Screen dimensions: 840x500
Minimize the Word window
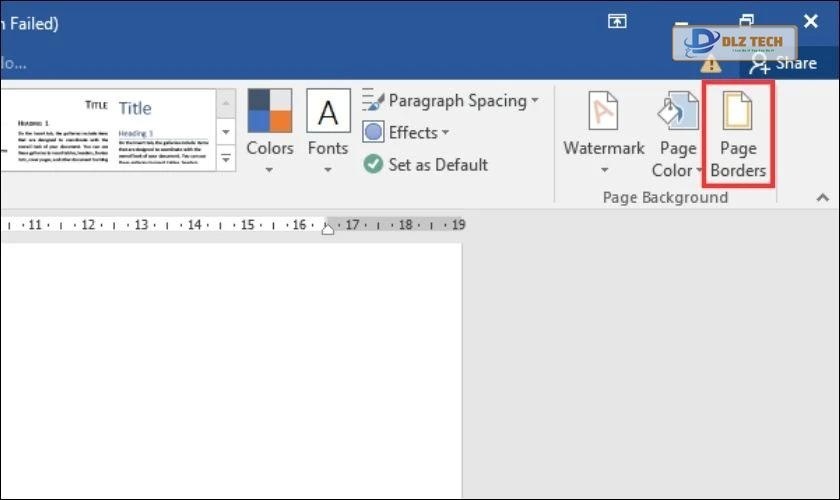[684, 21]
